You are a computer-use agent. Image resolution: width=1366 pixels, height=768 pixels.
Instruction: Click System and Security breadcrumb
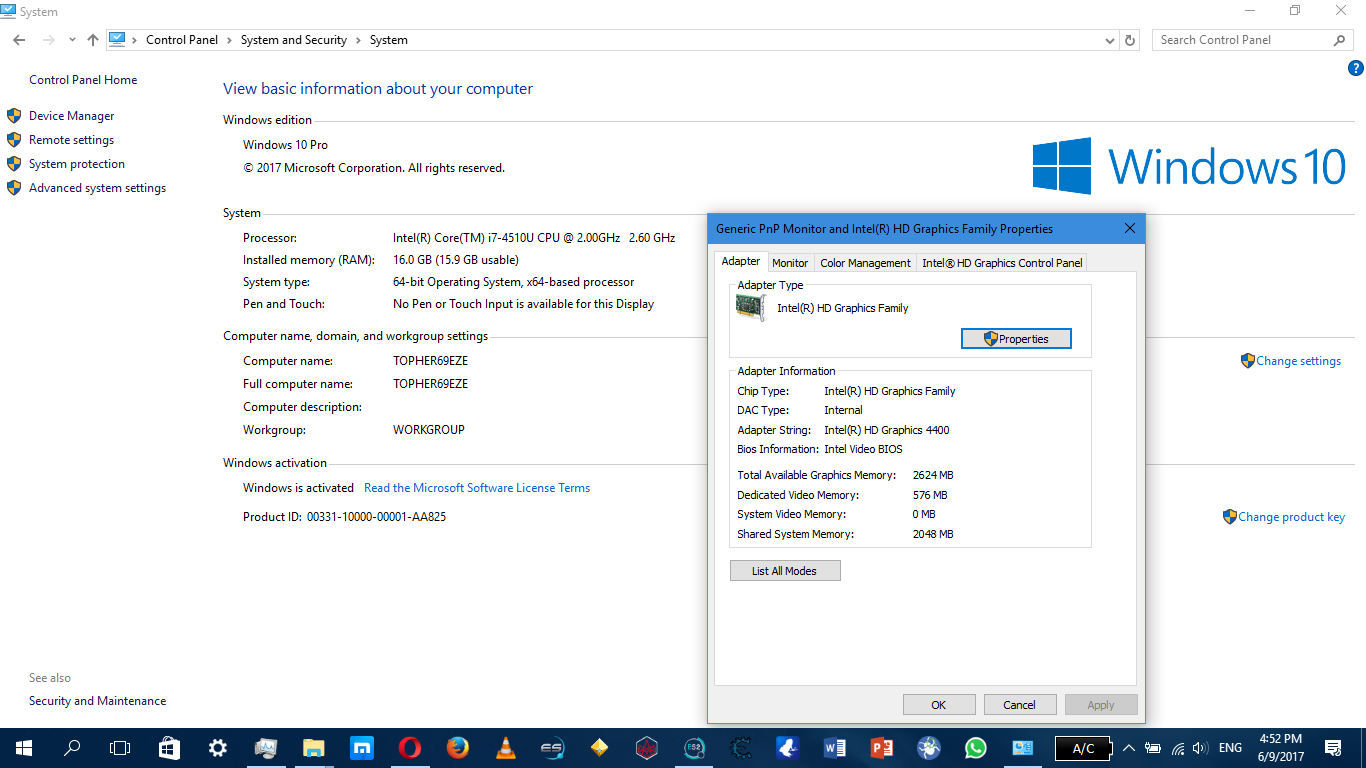click(294, 40)
